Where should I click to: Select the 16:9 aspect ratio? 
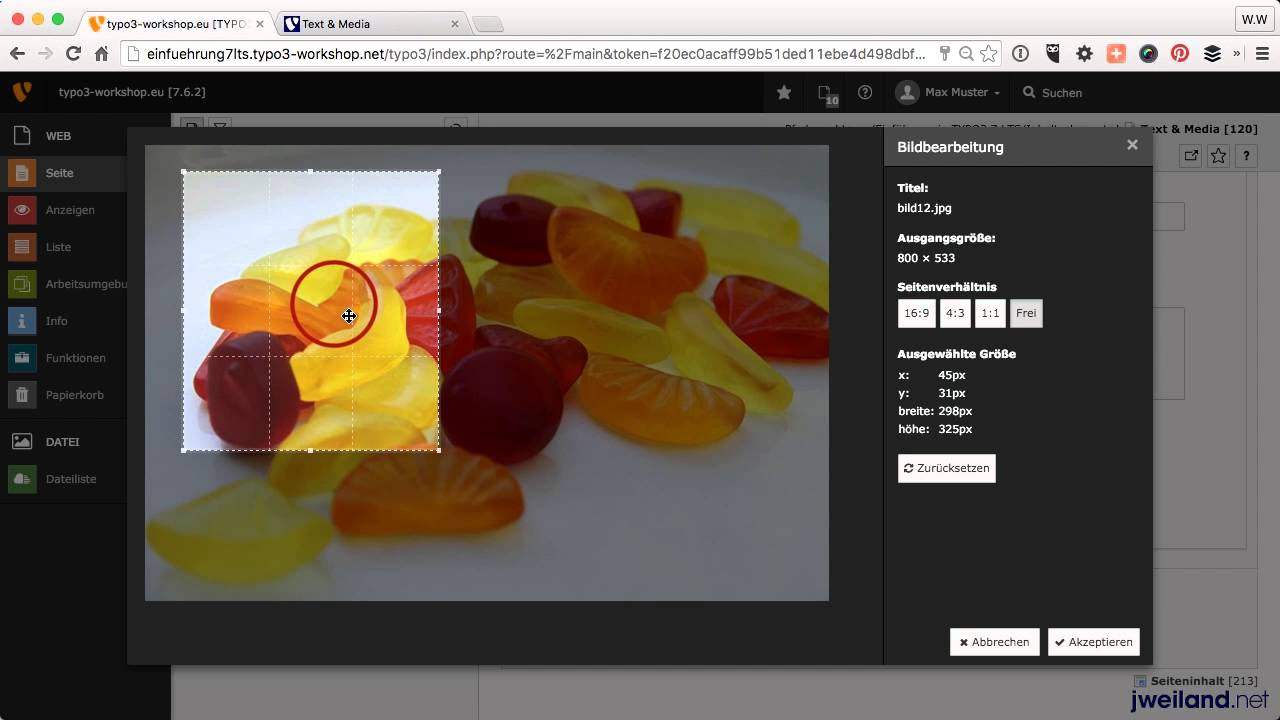[x=916, y=313]
